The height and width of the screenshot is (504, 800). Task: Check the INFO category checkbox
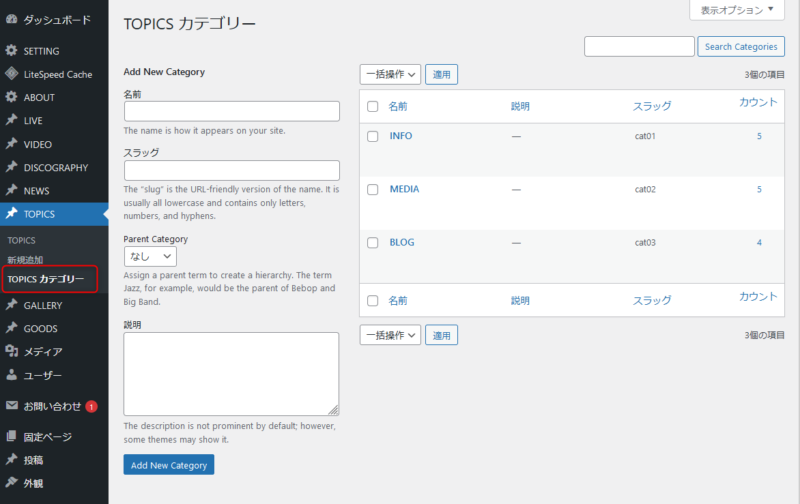(x=373, y=136)
